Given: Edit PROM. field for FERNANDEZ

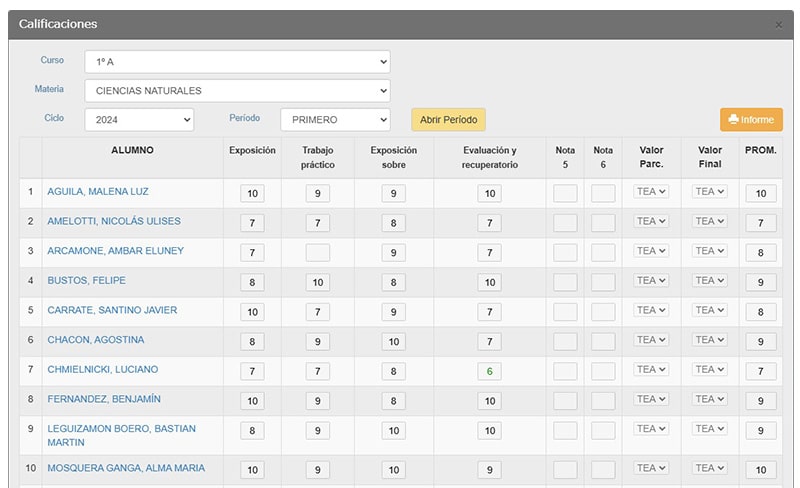Looking at the screenshot, I should [761, 401].
